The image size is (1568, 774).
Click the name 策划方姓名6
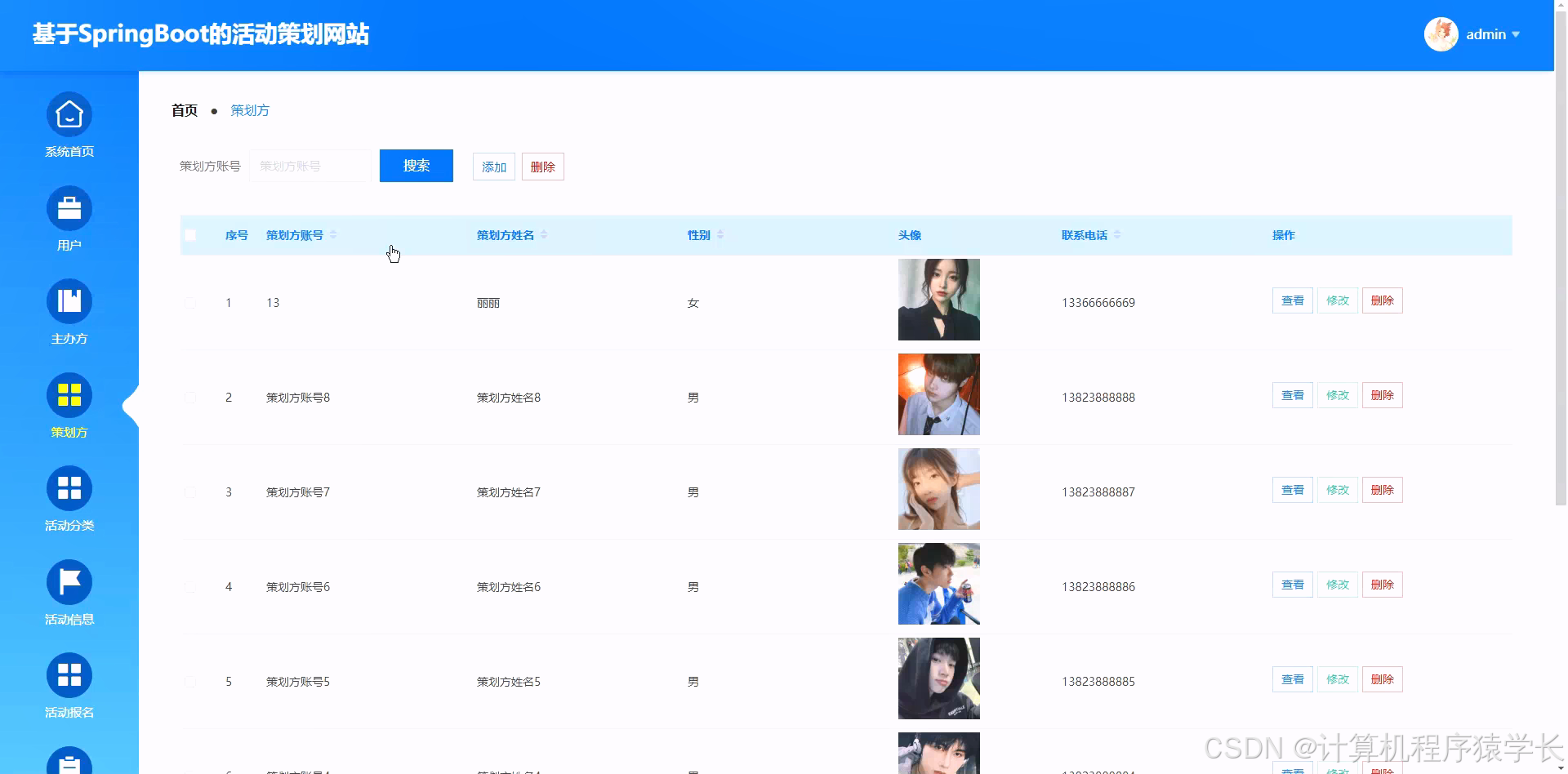click(x=509, y=587)
